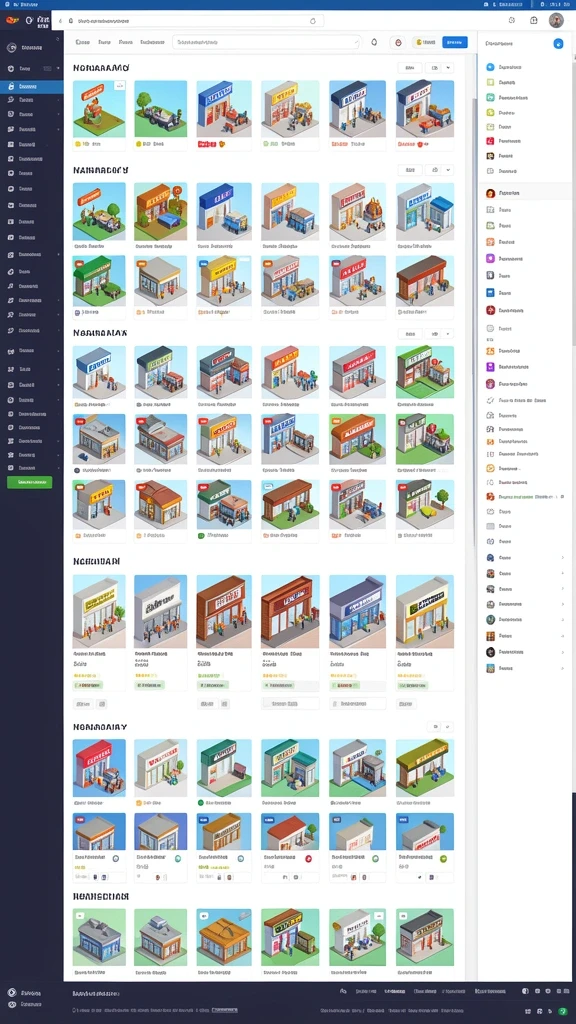The image size is (576, 1024).
Task: Click the search input field in the top toolbar
Action: [266, 42]
